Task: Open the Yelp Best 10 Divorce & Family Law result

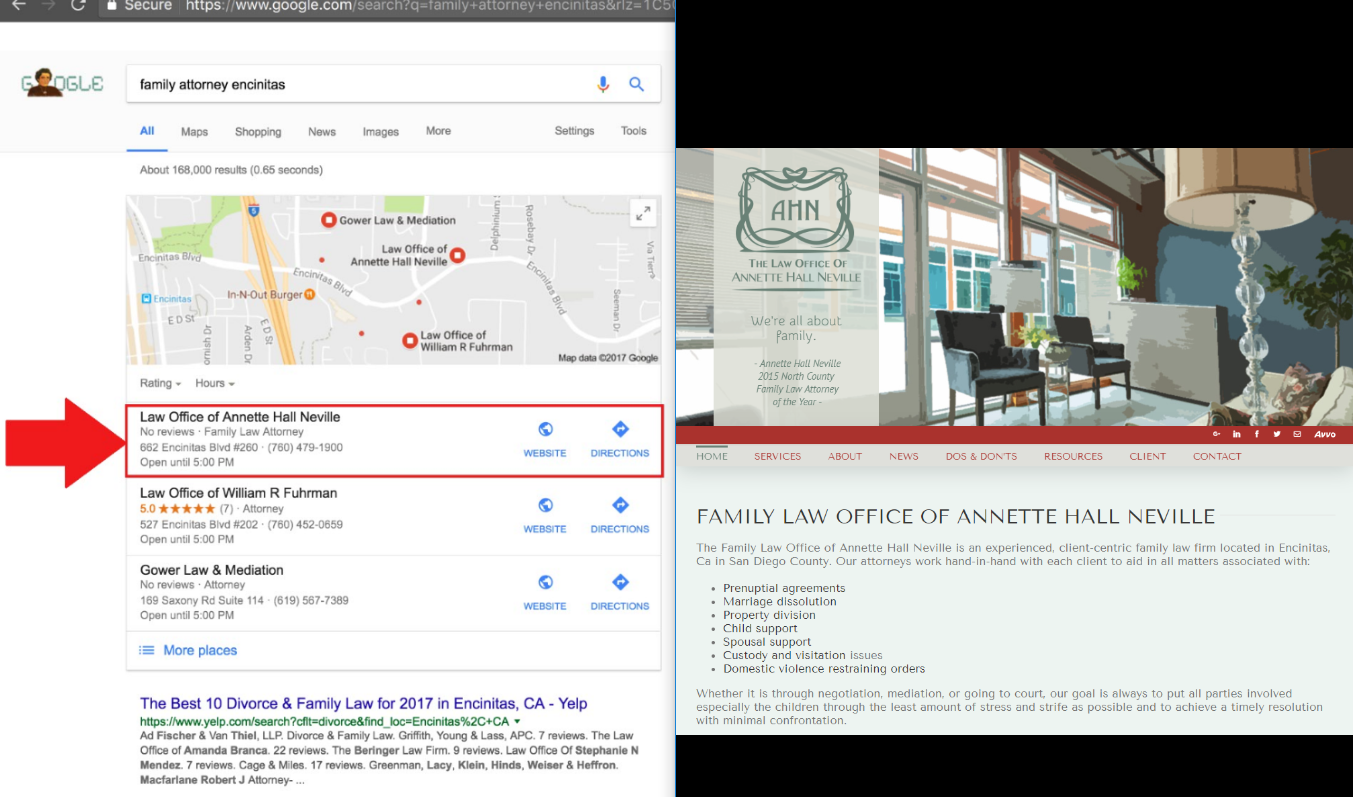Action: [x=364, y=703]
